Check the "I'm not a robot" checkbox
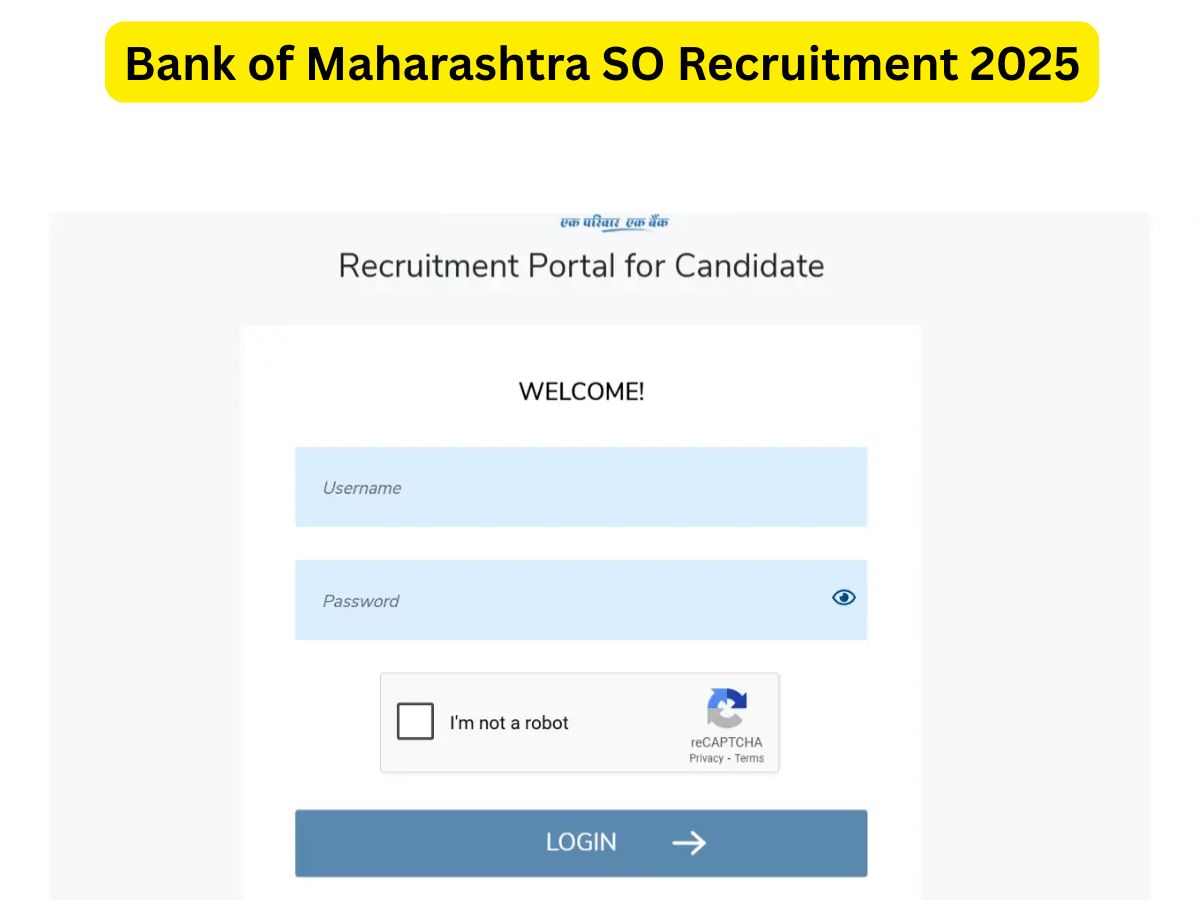 [415, 721]
